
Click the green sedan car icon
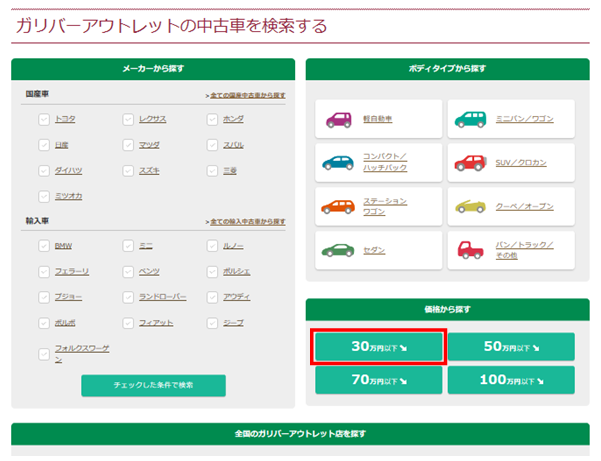[338, 251]
